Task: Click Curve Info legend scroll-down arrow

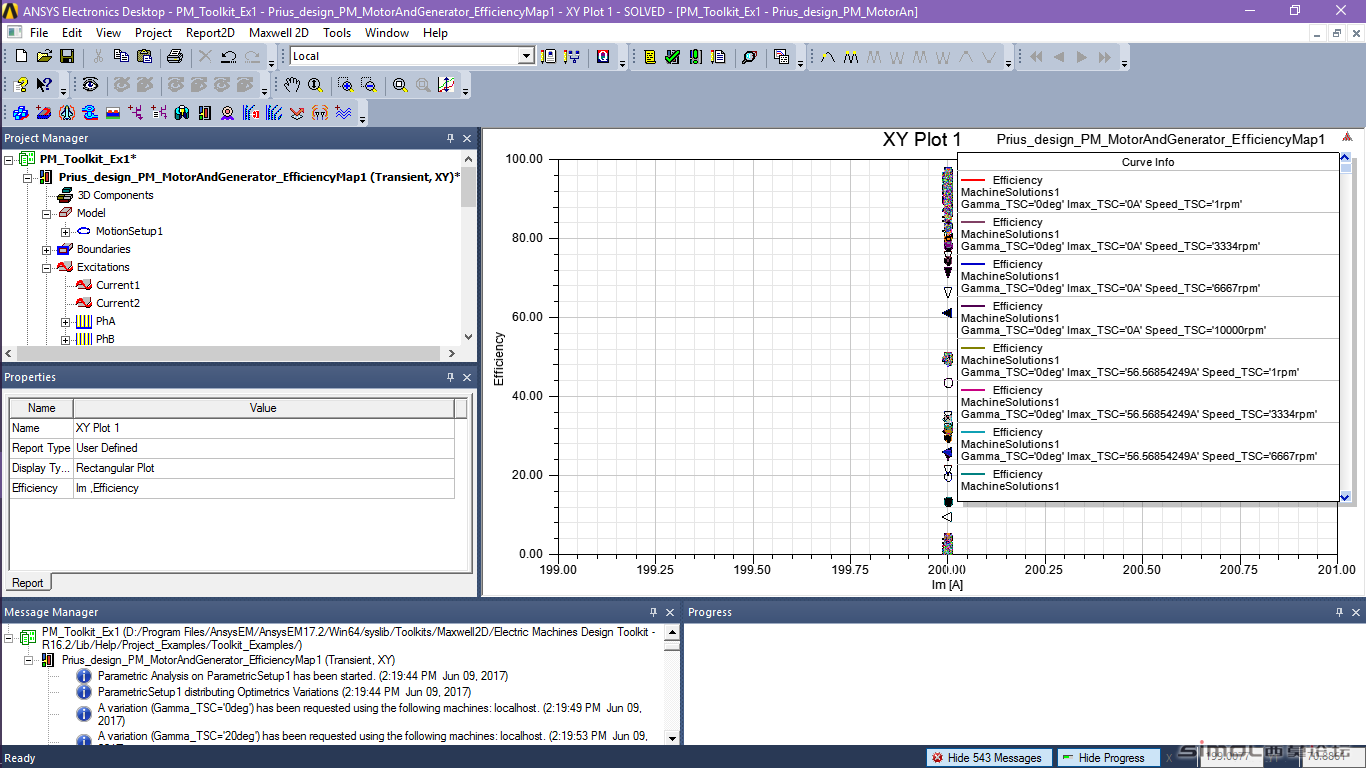Action: click(x=1345, y=495)
